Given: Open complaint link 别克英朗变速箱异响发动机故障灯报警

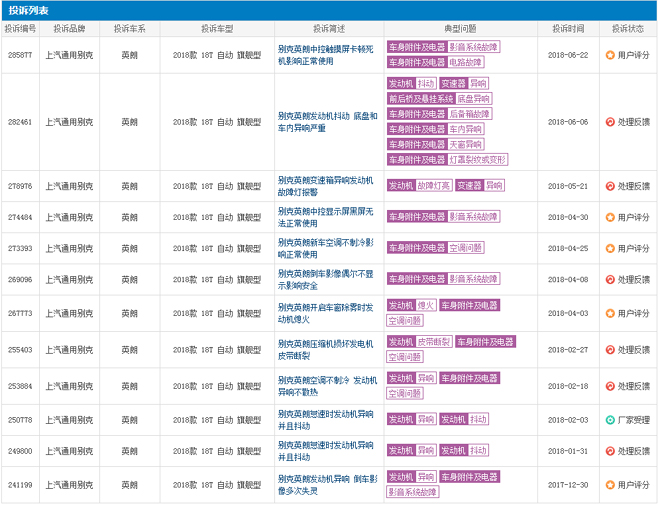Looking at the screenshot, I should pyautogui.click(x=325, y=186).
